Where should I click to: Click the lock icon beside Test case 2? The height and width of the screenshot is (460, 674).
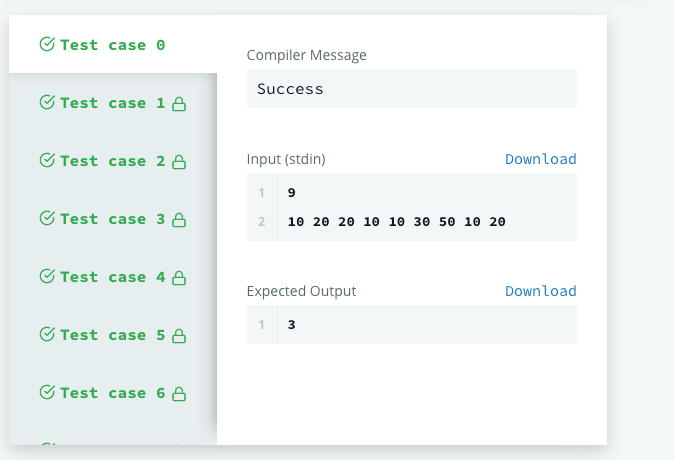(x=180, y=161)
